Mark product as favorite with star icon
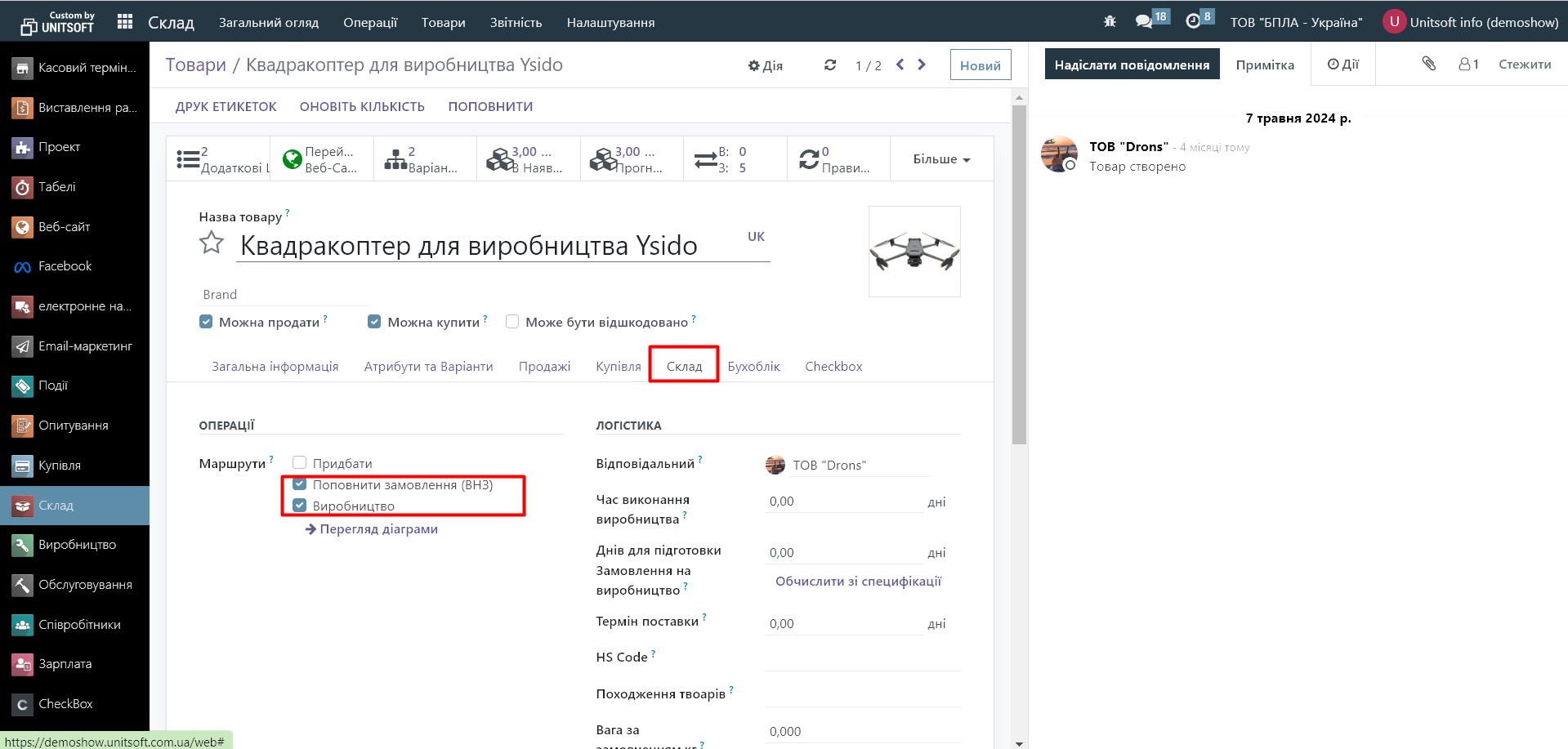Image resolution: width=1568 pixels, height=749 pixels. pyautogui.click(x=212, y=243)
